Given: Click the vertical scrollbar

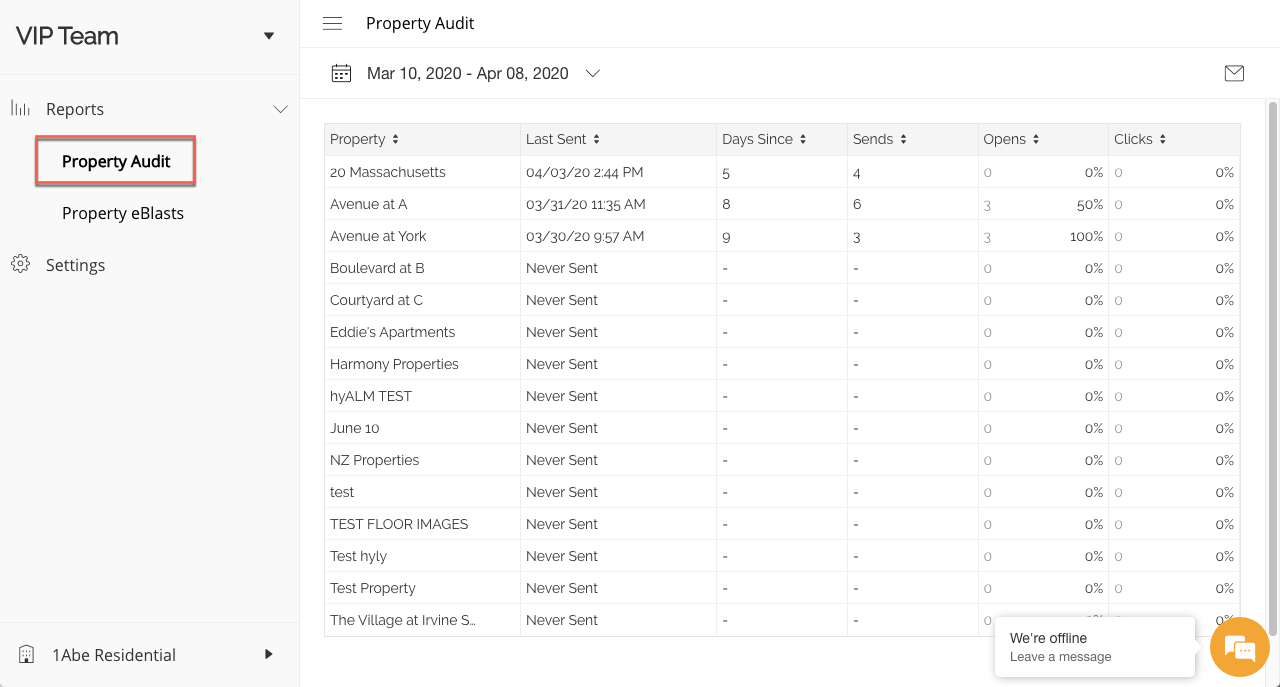Looking at the screenshot, I should (1273, 360).
